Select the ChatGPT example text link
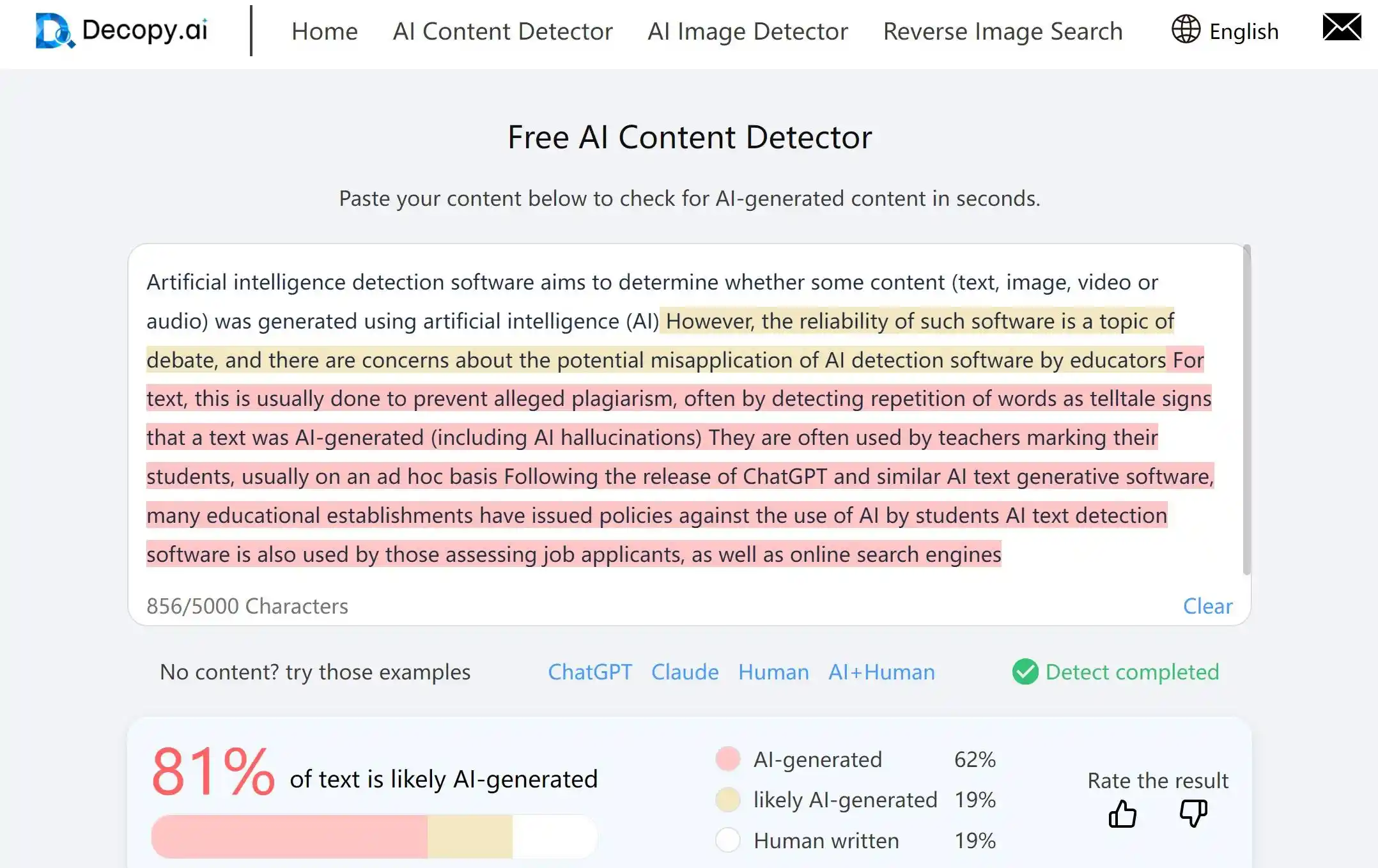1378x868 pixels. [591, 671]
